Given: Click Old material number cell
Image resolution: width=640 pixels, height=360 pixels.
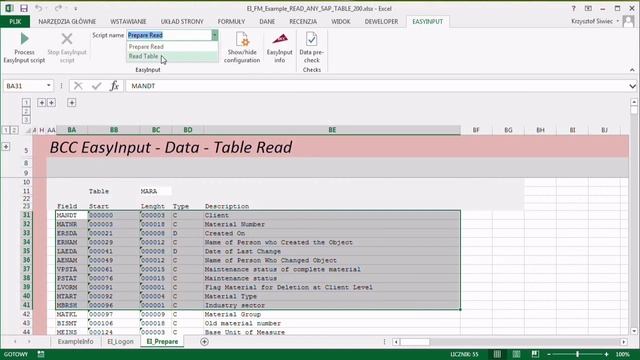Looking at the screenshot, I should coord(332,323).
